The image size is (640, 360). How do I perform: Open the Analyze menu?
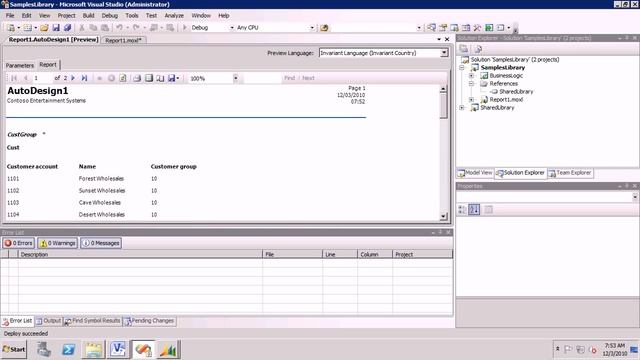(x=174, y=16)
